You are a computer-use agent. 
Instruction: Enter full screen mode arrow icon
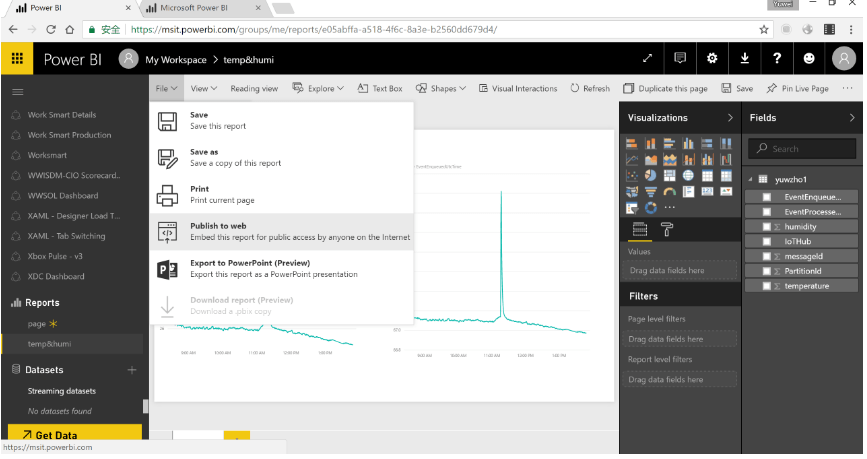tap(647, 58)
